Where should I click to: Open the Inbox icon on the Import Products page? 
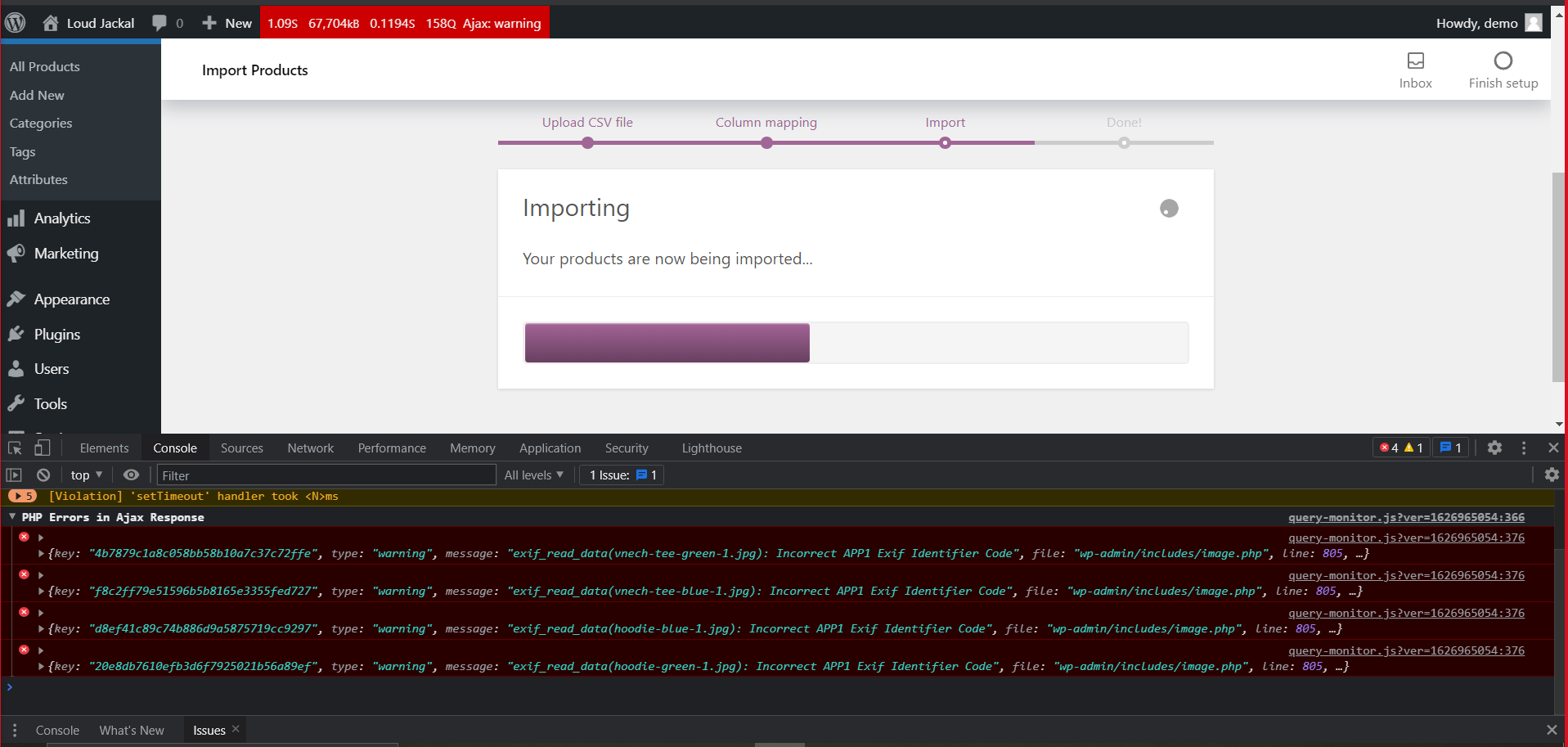1415,61
